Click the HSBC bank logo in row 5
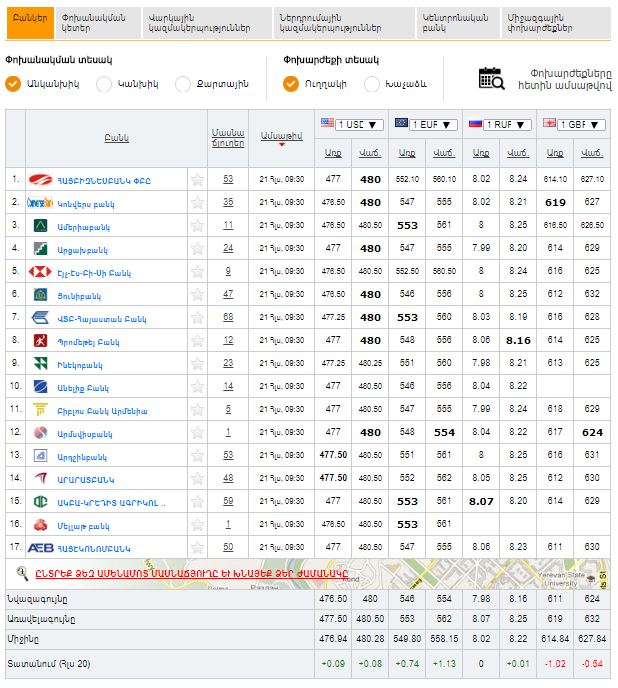The image size is (618, 688). click(x=42, y=271)
